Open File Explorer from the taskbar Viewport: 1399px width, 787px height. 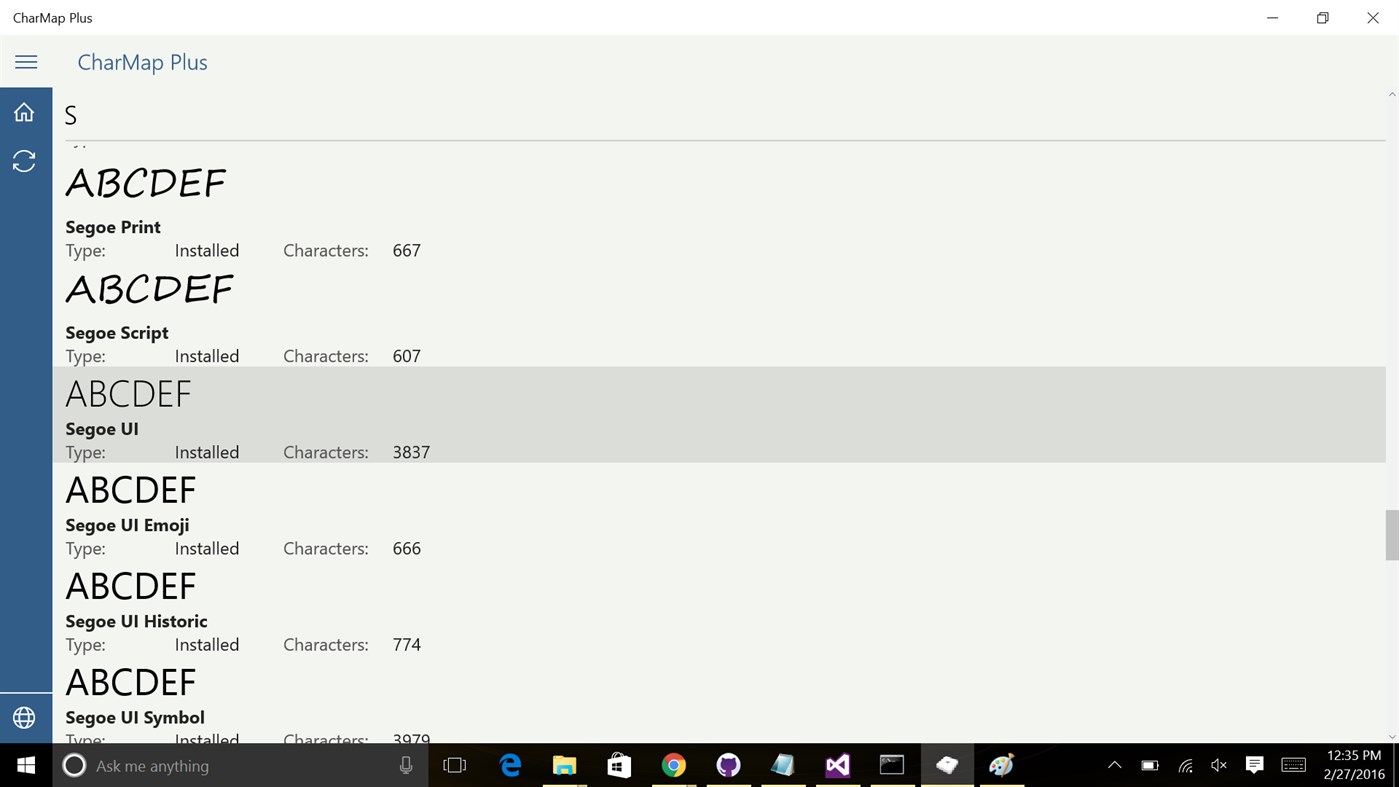pyautogui.click(x=564, y=765)
